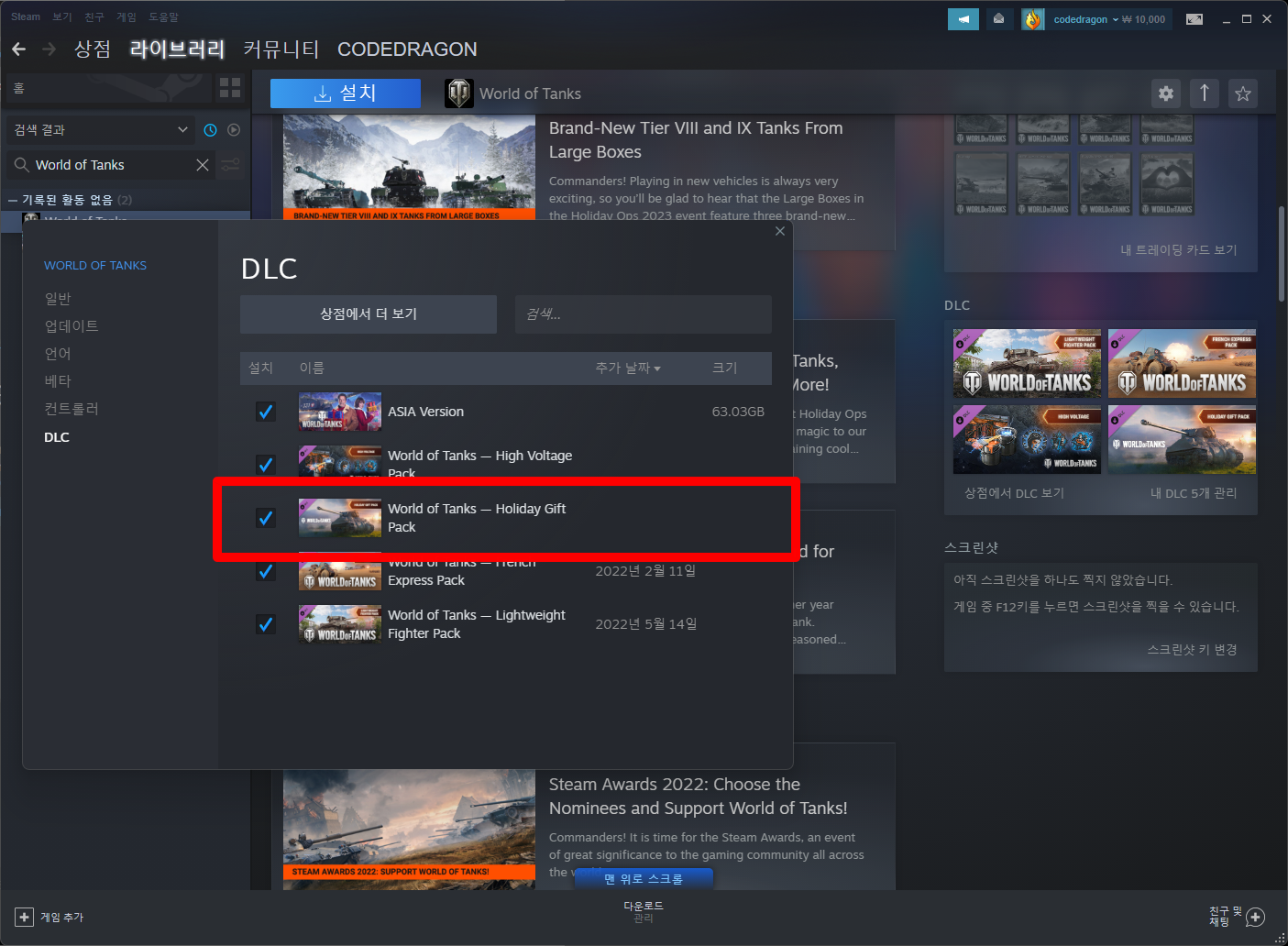Open the announcements megaphone icon

tap(963, 18)
